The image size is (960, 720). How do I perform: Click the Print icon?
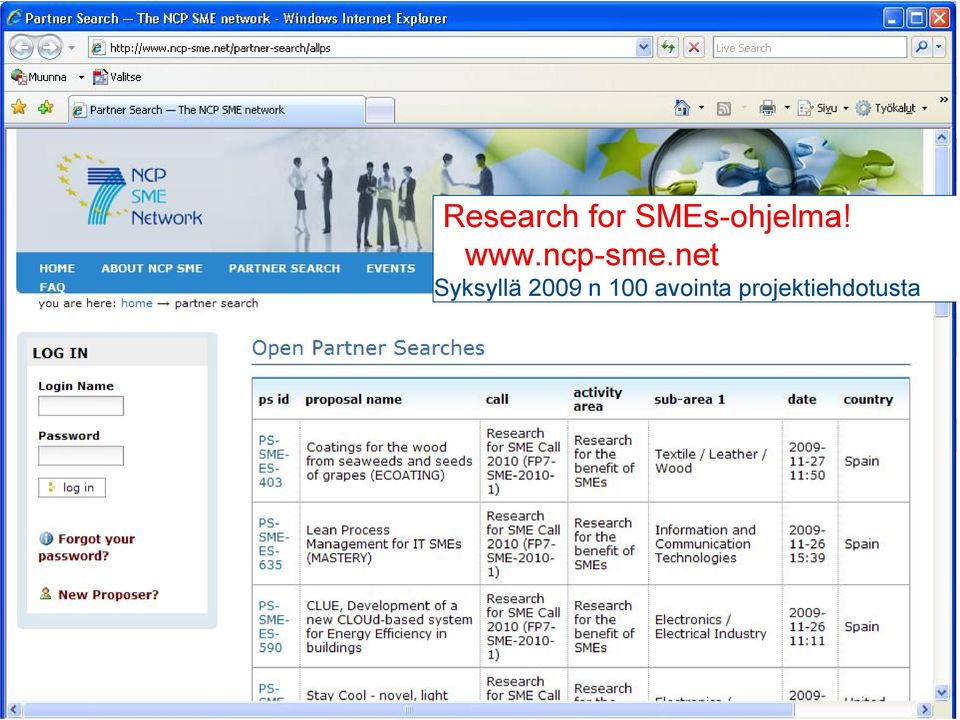click(767, 108)
